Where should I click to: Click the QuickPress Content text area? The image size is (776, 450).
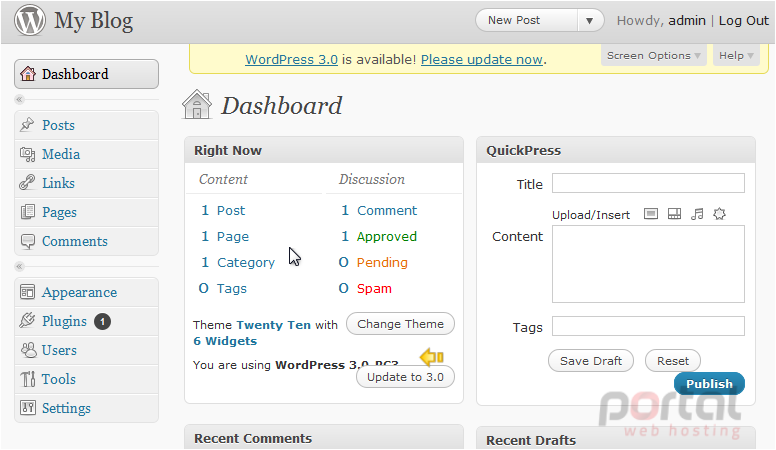click(x=648, y=264)
